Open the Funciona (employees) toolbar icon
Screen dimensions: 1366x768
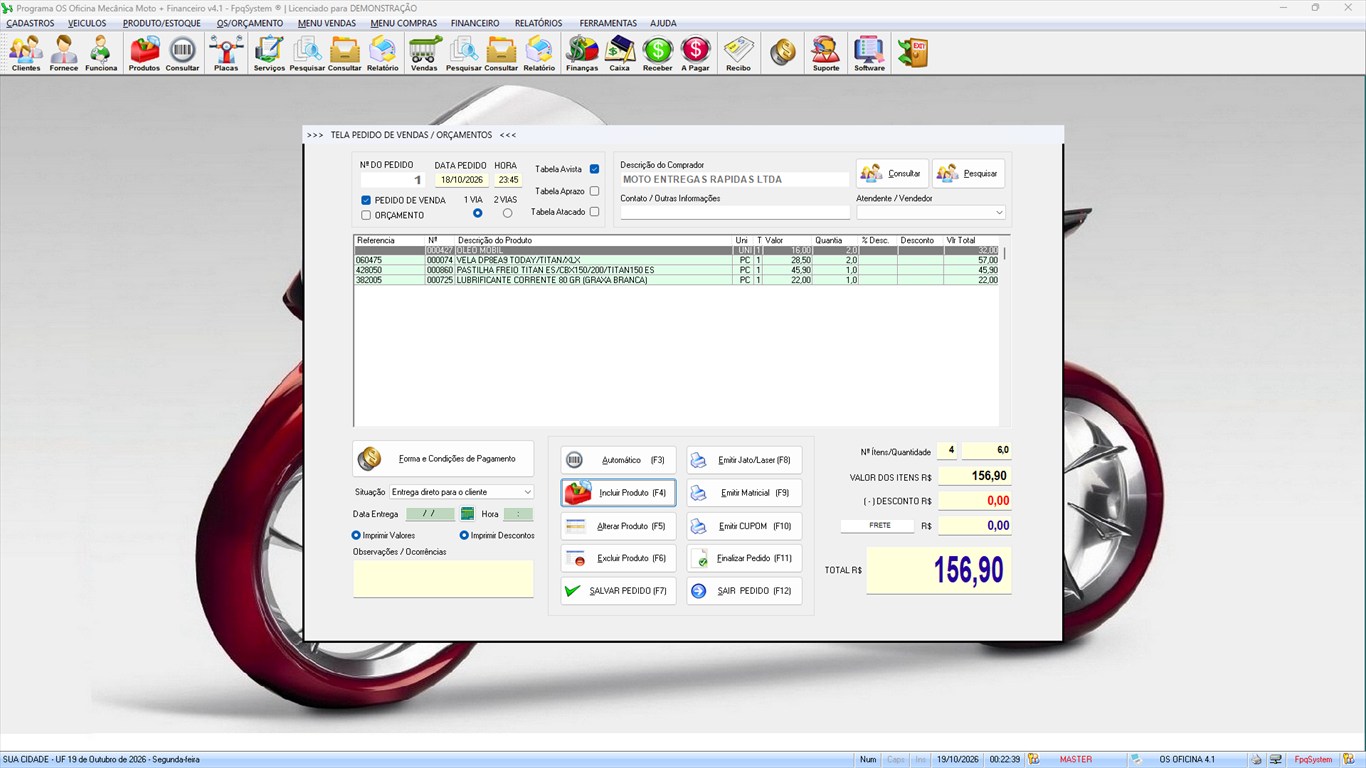[x=101, y=53]
